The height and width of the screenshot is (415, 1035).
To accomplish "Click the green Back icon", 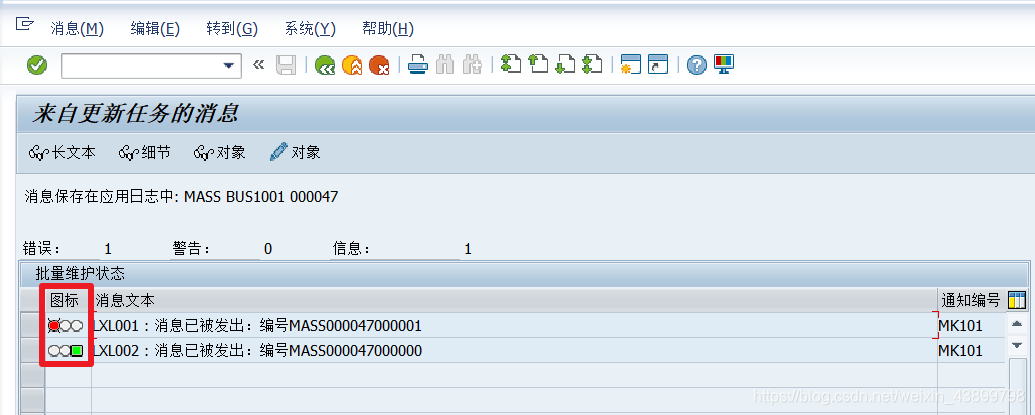I will (325, 65).
